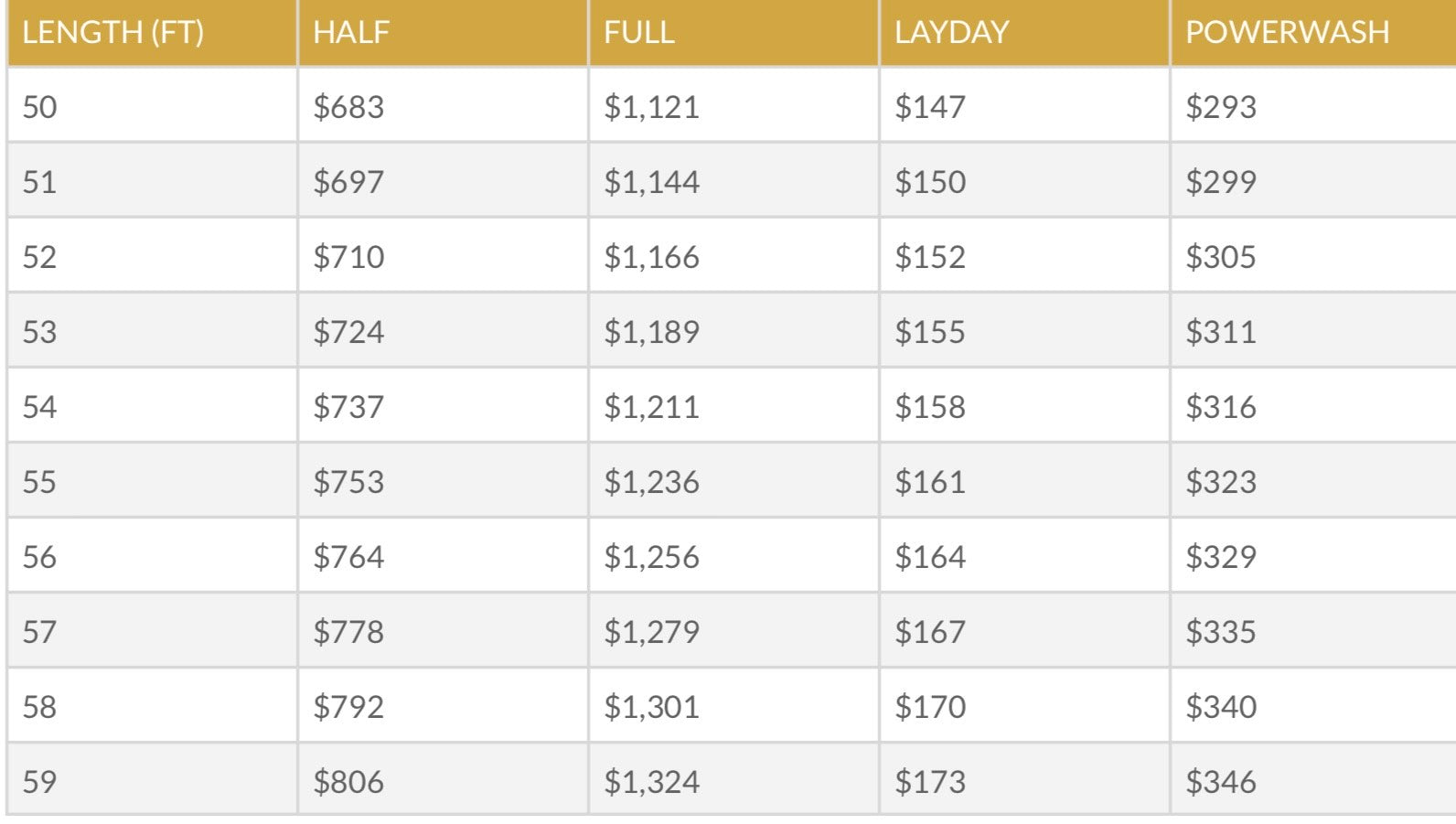Select the $173 layday cell
This screenshot has width=1456, height=824.
coord(930,782)
